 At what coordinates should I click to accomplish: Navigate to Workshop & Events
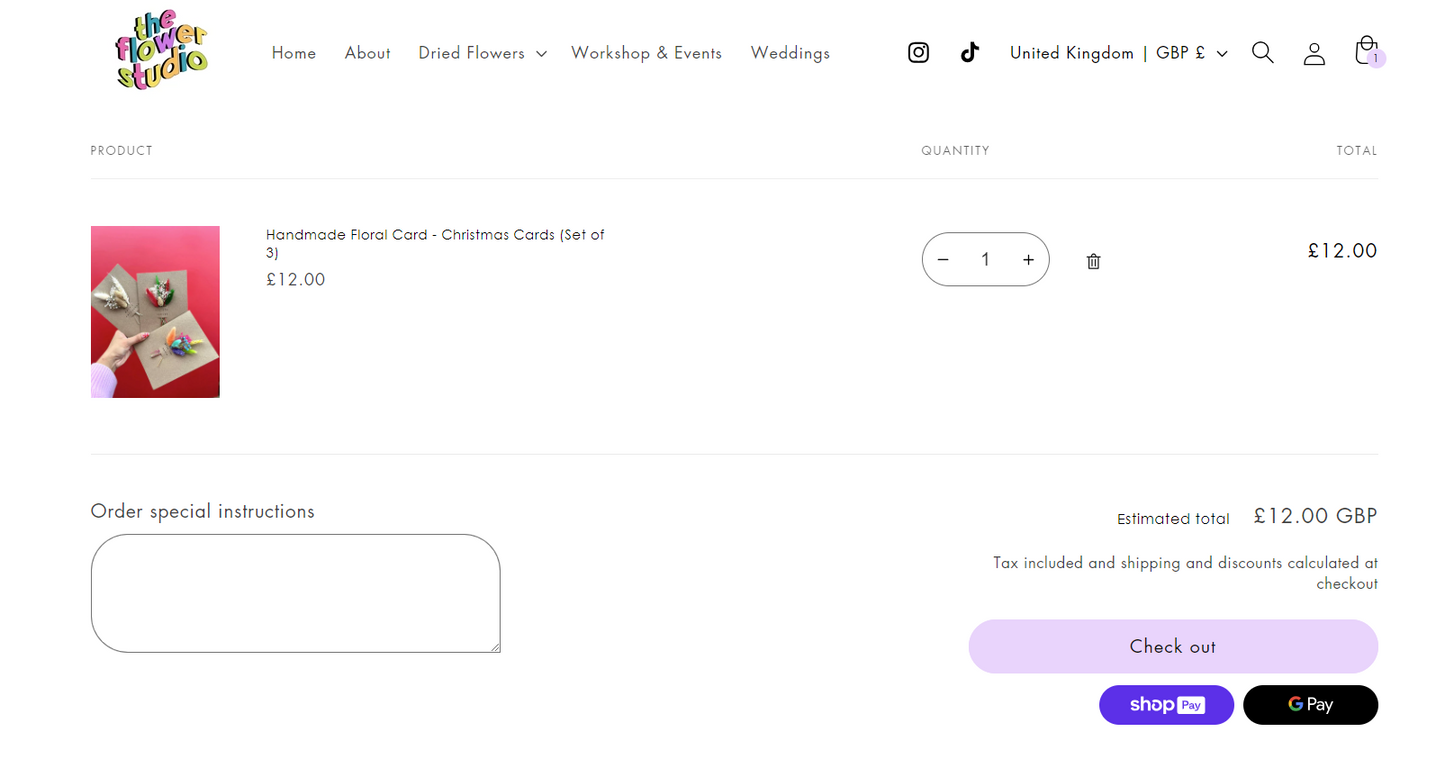646,53
